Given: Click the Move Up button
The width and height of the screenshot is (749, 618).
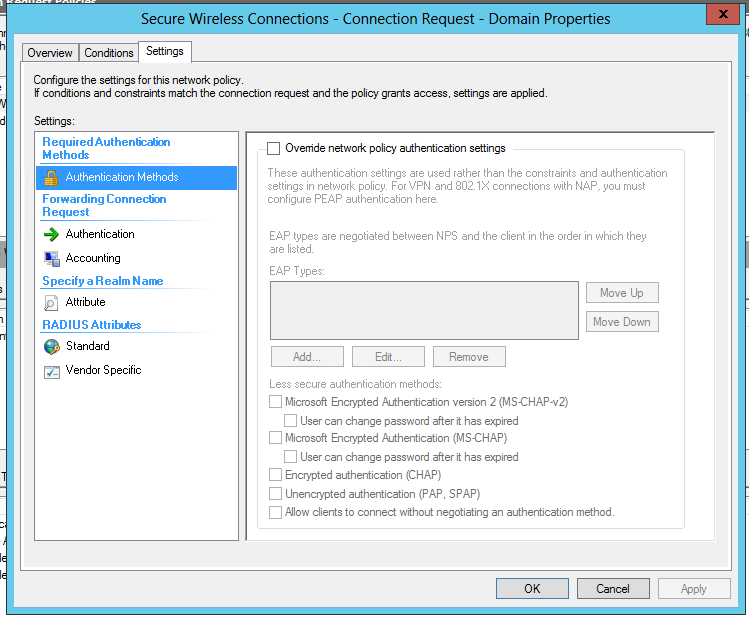Looking at the screenshot, I should 622,293.
